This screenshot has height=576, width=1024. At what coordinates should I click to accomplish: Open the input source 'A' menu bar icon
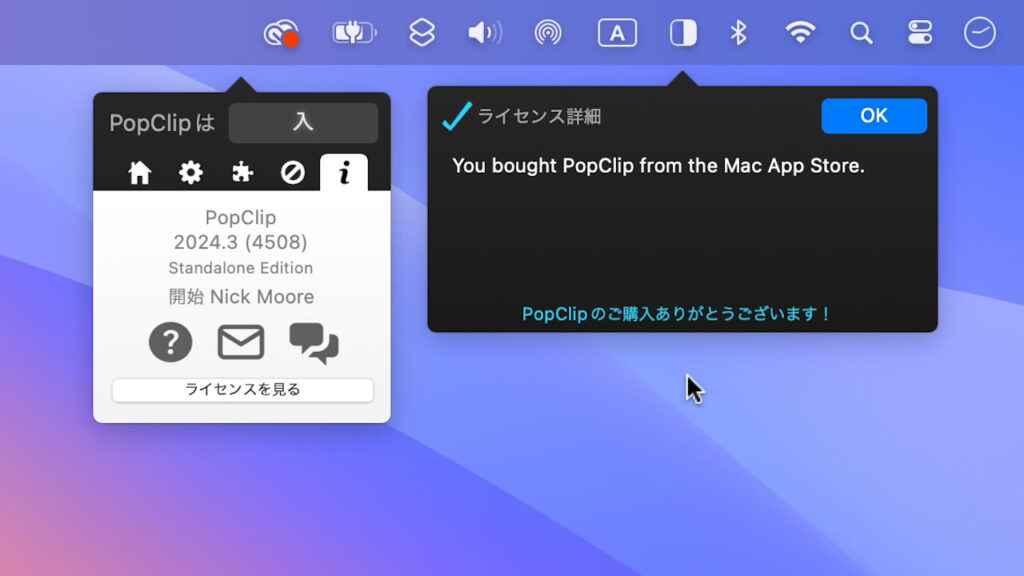617,32
